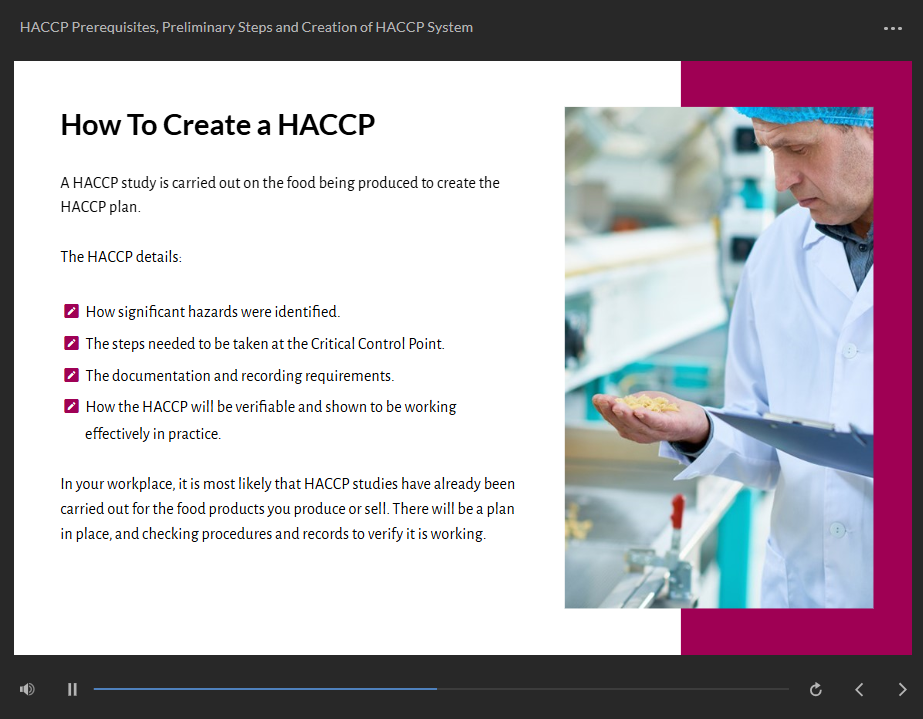Click pencil icon beside 'How the HACCP will be verifiable'
The image size is (923, 719).
coord(71,407)
